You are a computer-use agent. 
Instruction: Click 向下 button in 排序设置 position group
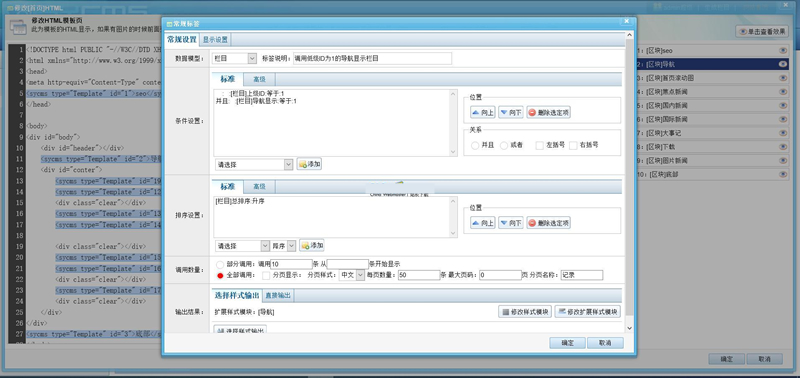tap(511, 223)
